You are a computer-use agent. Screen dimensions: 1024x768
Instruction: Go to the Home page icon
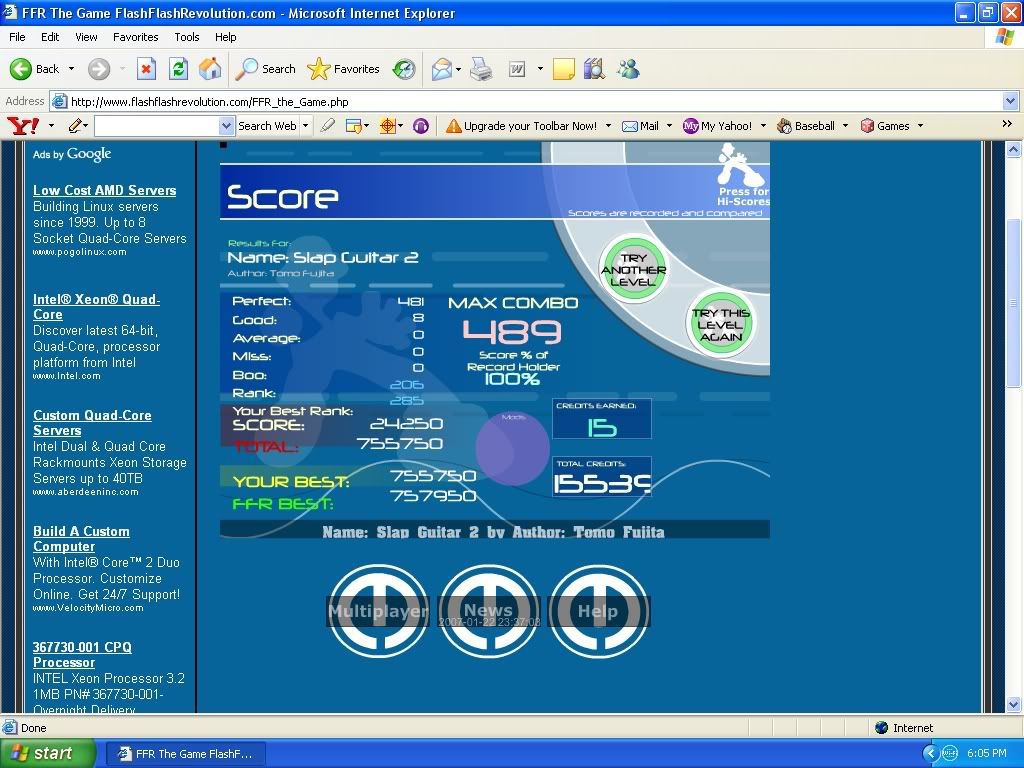pyautogui.click(x=210, y=69)
